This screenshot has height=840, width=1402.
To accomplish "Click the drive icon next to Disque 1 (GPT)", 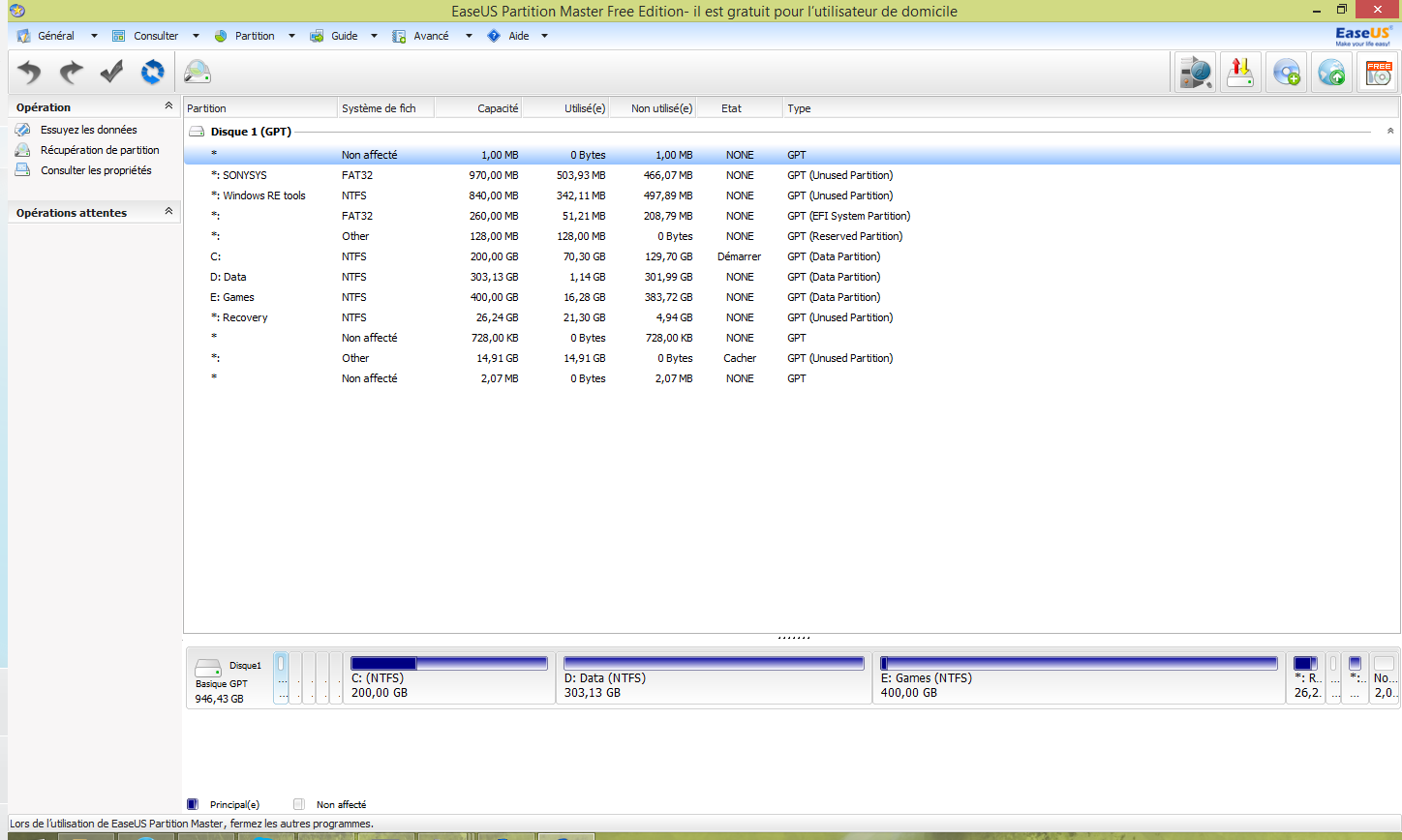I will 197,132.
